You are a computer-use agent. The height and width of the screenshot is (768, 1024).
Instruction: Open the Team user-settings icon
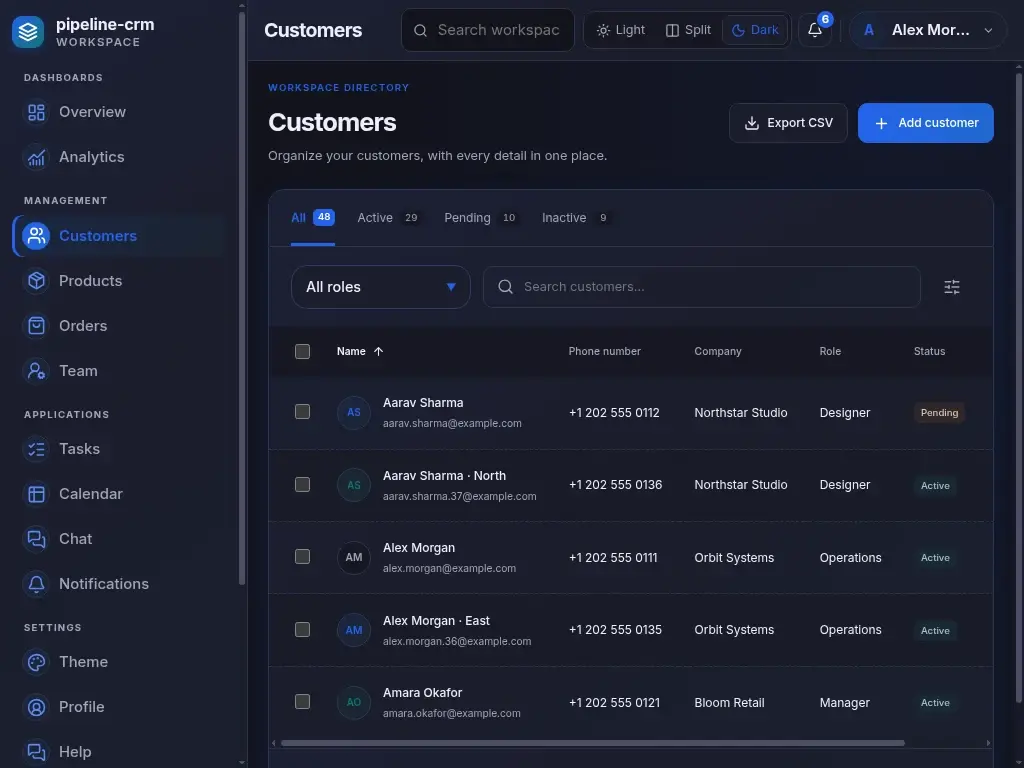click(37, 371)
